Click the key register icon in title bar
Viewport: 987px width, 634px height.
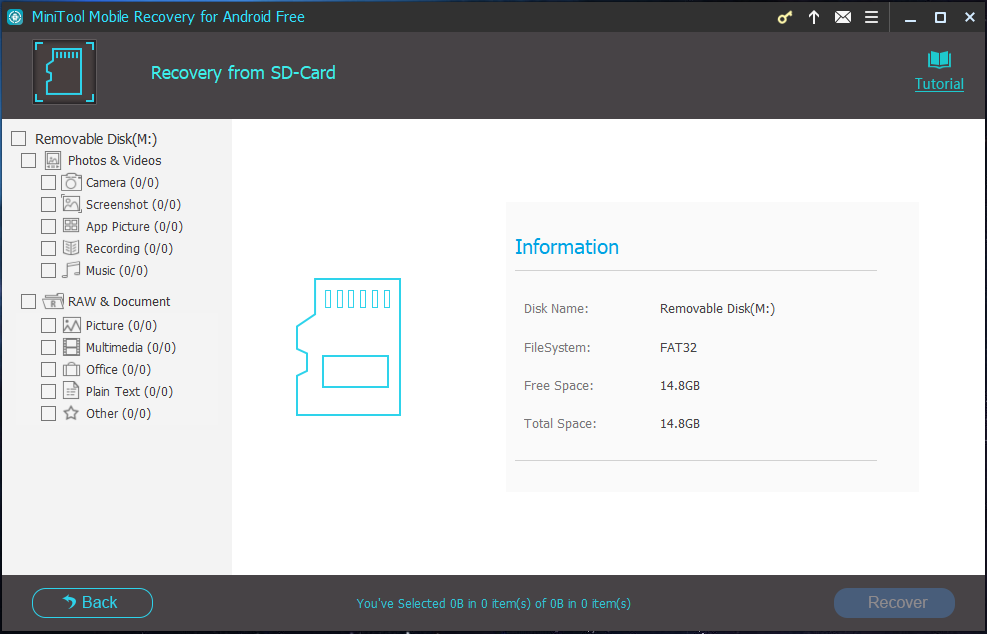click(784, 18)
